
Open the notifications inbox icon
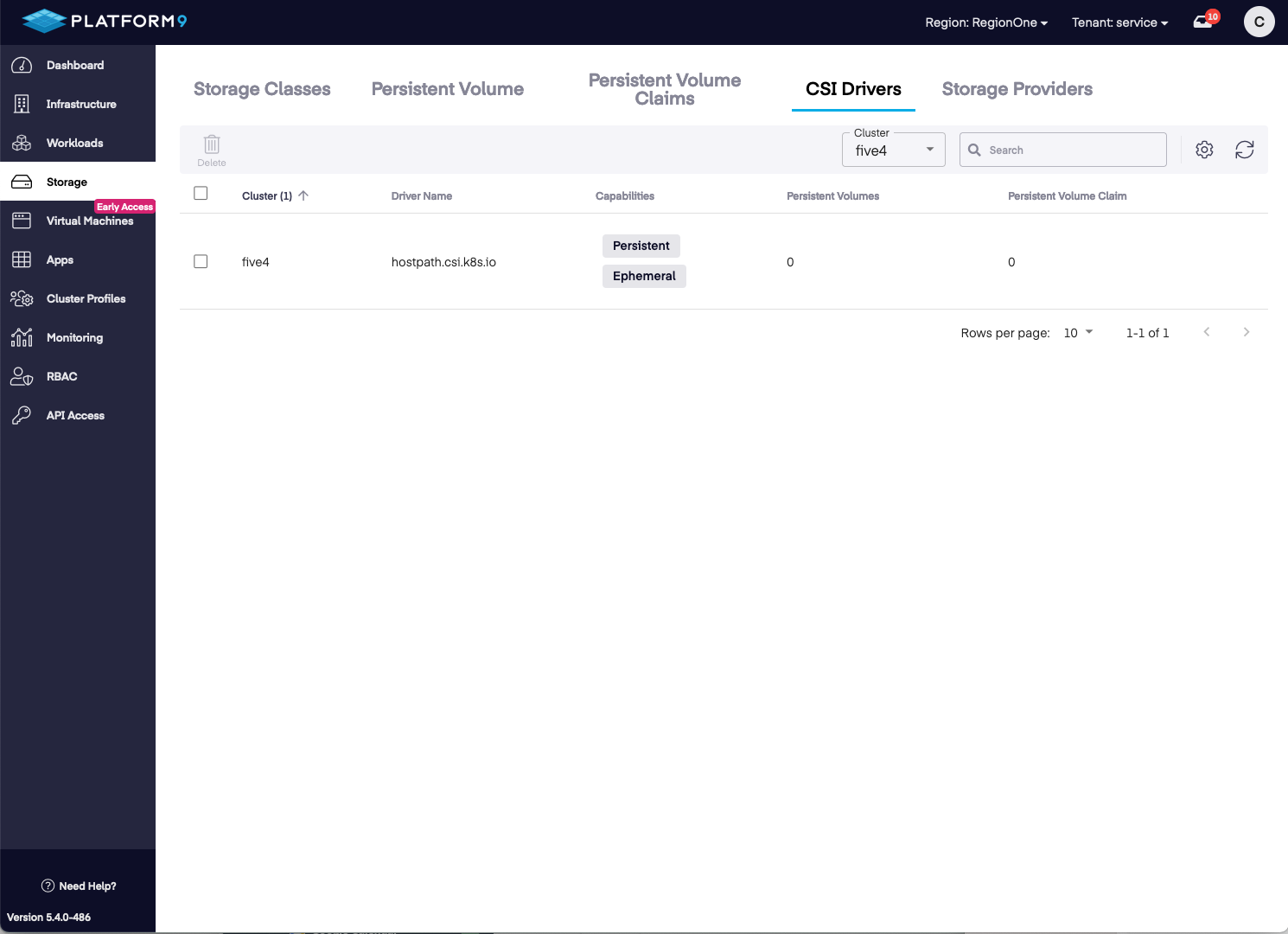click(1203, 22)
